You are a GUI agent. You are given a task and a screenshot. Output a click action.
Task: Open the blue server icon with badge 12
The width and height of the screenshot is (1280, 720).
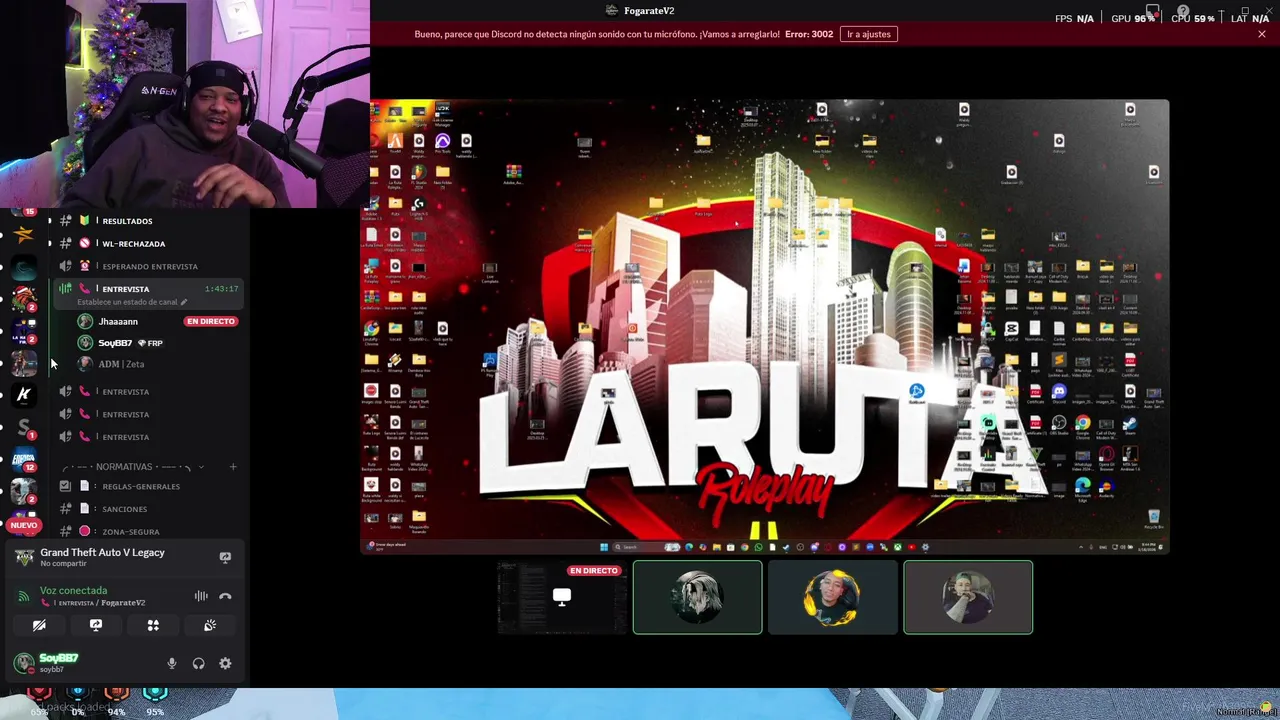click(x=24, y=459)
